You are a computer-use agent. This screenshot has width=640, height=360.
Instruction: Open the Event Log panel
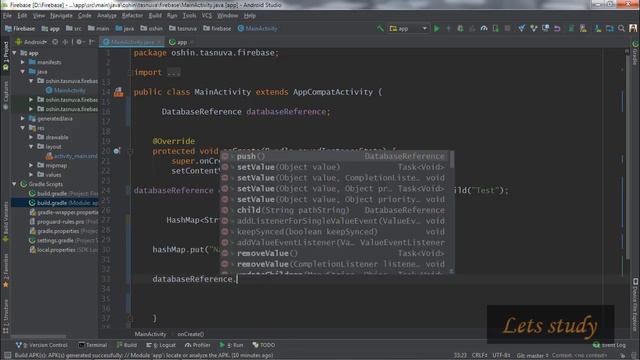(x=609, y=345)
